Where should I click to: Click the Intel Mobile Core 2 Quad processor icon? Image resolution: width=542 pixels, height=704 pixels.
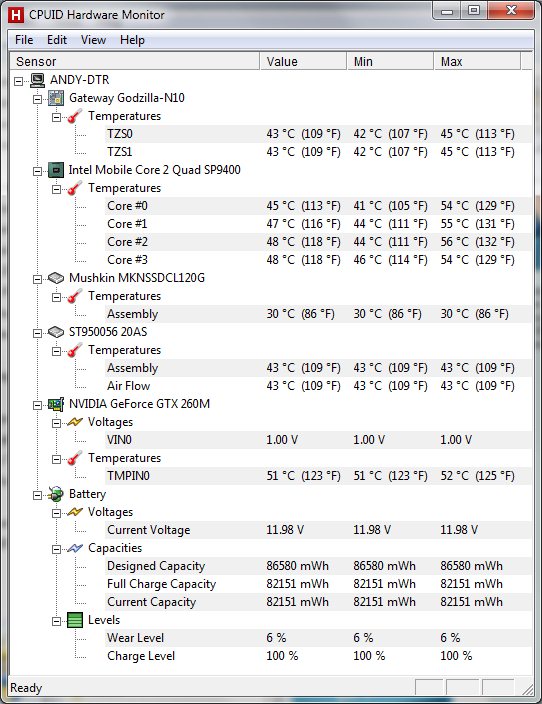(x=56, y=170)
